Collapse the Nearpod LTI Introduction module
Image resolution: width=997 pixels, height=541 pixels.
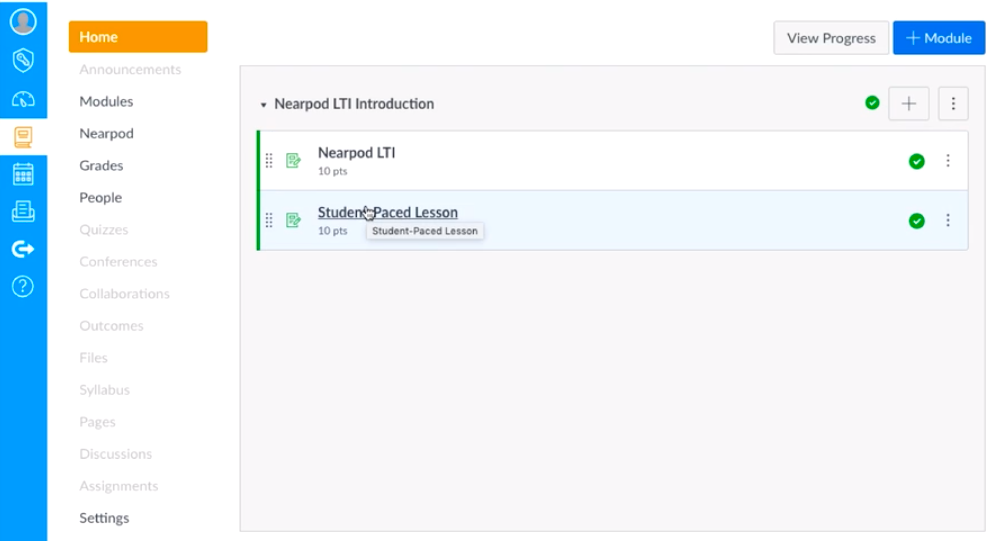(264, 104)
